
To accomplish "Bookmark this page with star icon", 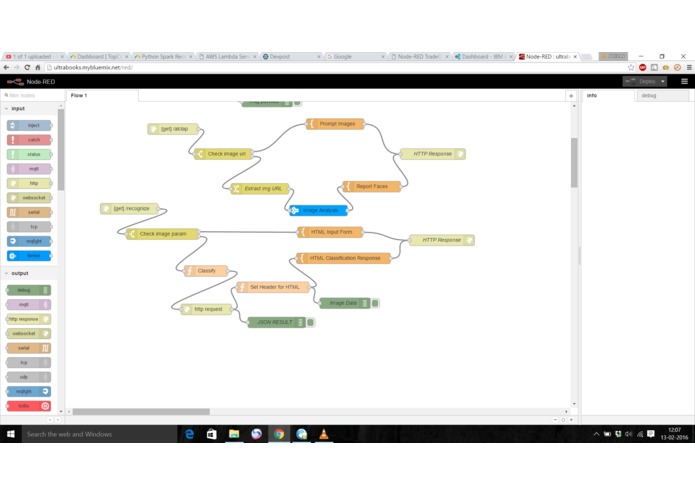I will tap(631, 67).
